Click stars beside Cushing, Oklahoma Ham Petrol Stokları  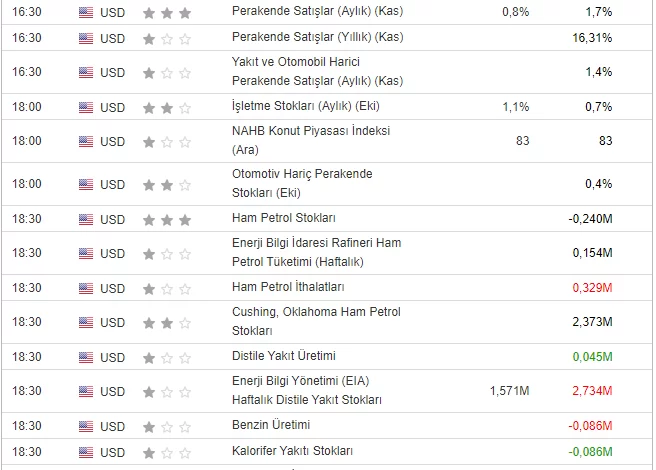tap(167, 322)
